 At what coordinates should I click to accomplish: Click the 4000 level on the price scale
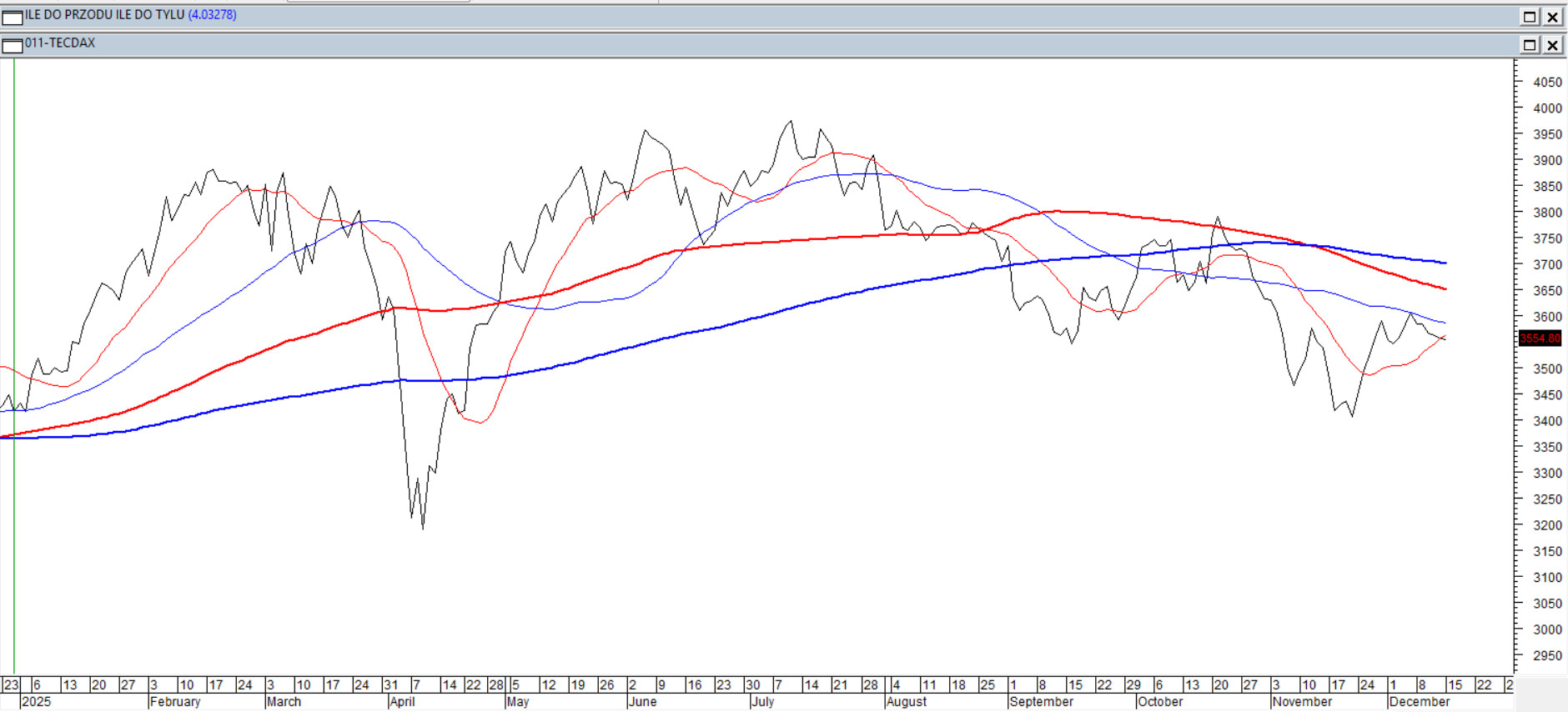1547,108
